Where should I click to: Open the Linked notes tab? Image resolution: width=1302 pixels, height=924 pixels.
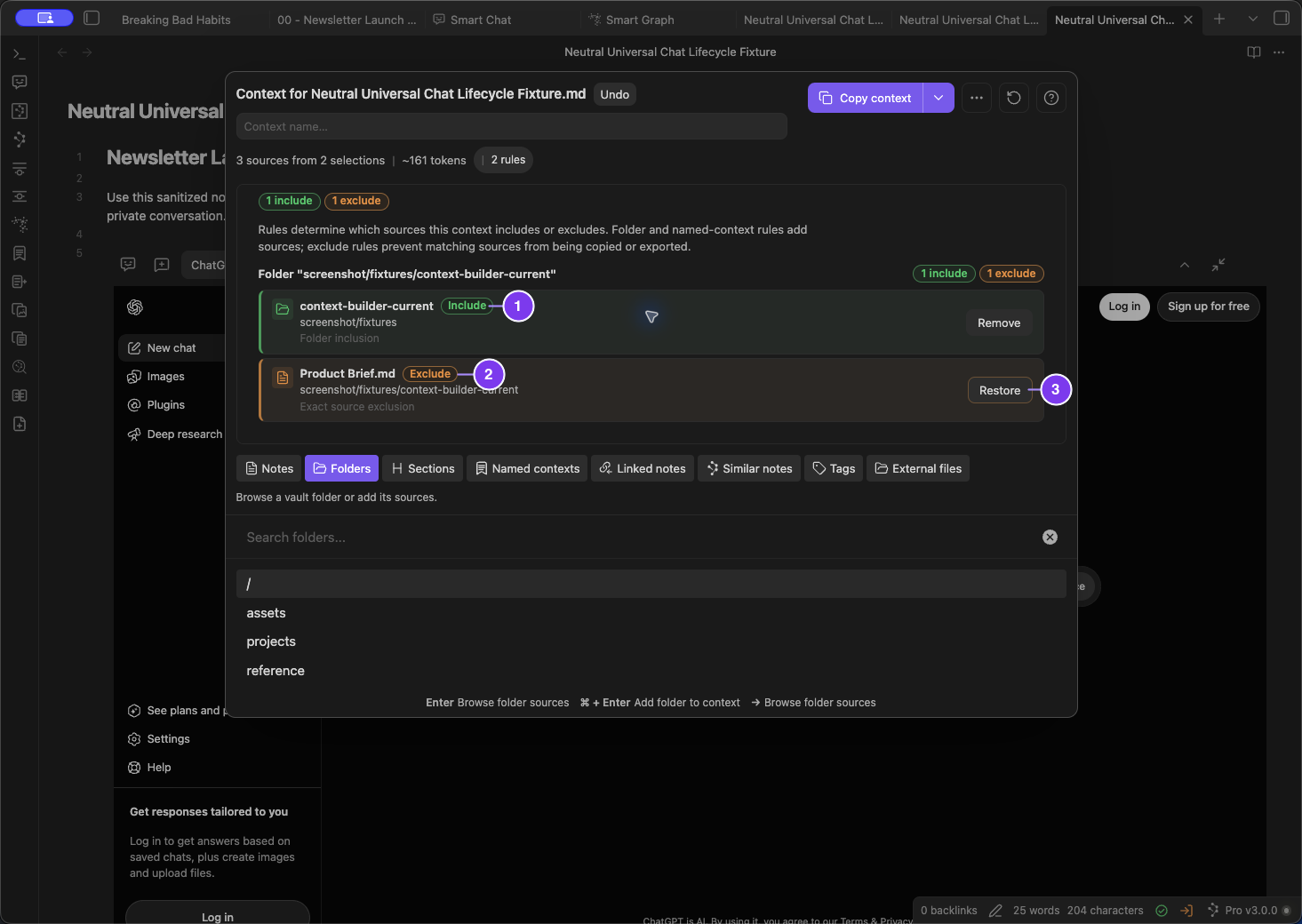click(643, 468)
